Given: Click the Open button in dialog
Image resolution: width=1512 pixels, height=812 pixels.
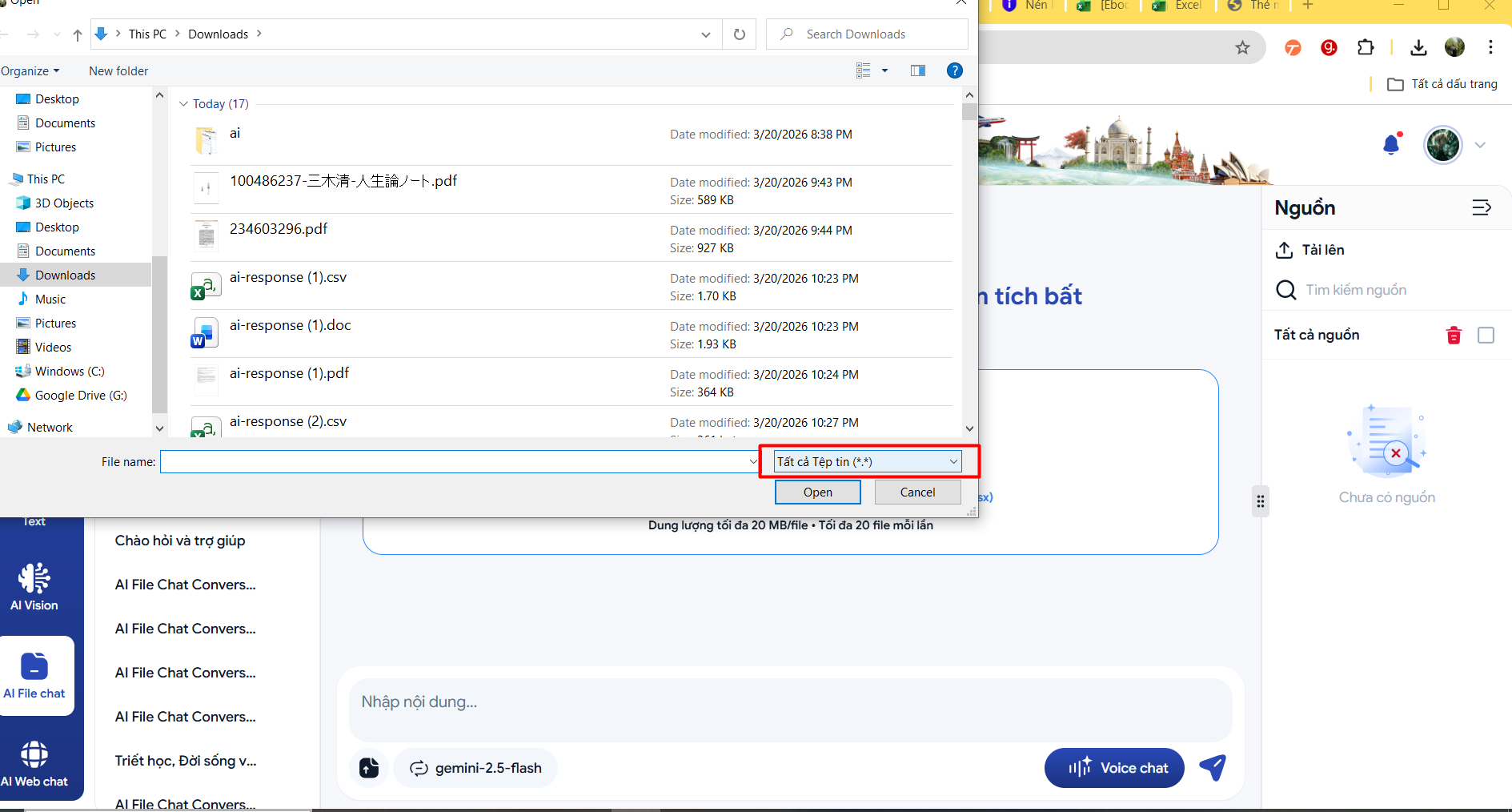Looking at the screenshot, I should [x=817, y=492].
